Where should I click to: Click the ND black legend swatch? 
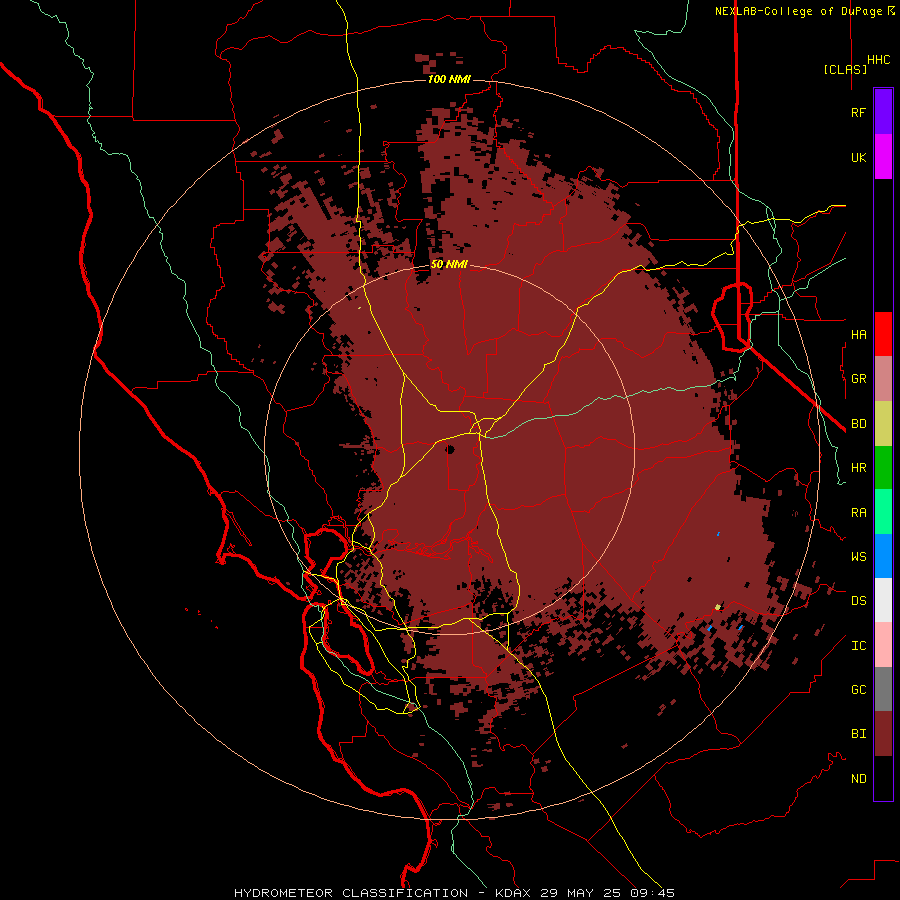[x=883, y=778]
